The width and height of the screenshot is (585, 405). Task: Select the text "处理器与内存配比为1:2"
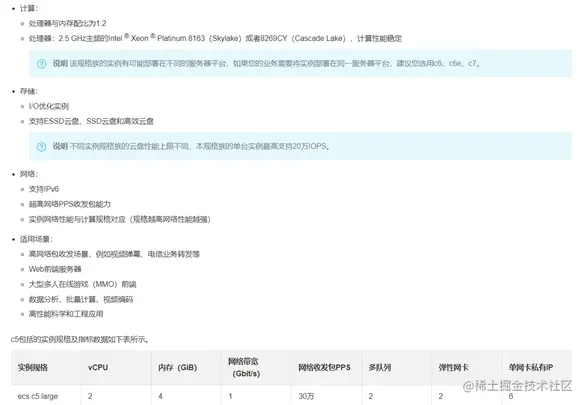click(x=68, y=23)
